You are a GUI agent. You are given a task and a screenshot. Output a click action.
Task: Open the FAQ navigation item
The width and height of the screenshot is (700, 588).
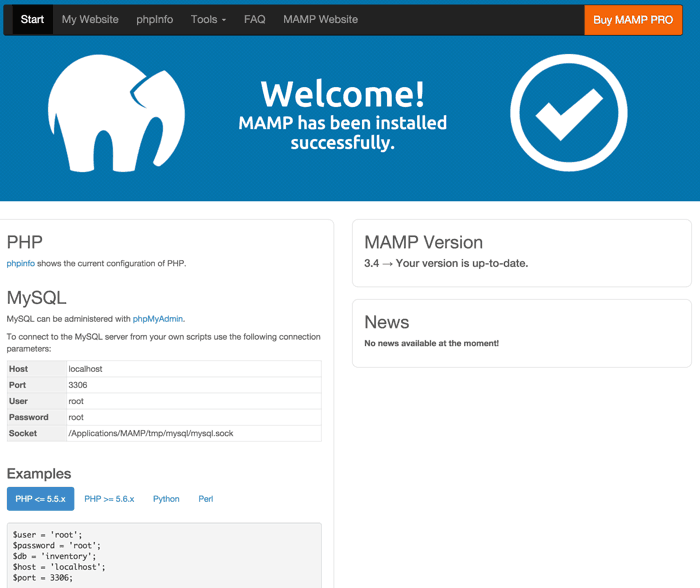(254, 20)
